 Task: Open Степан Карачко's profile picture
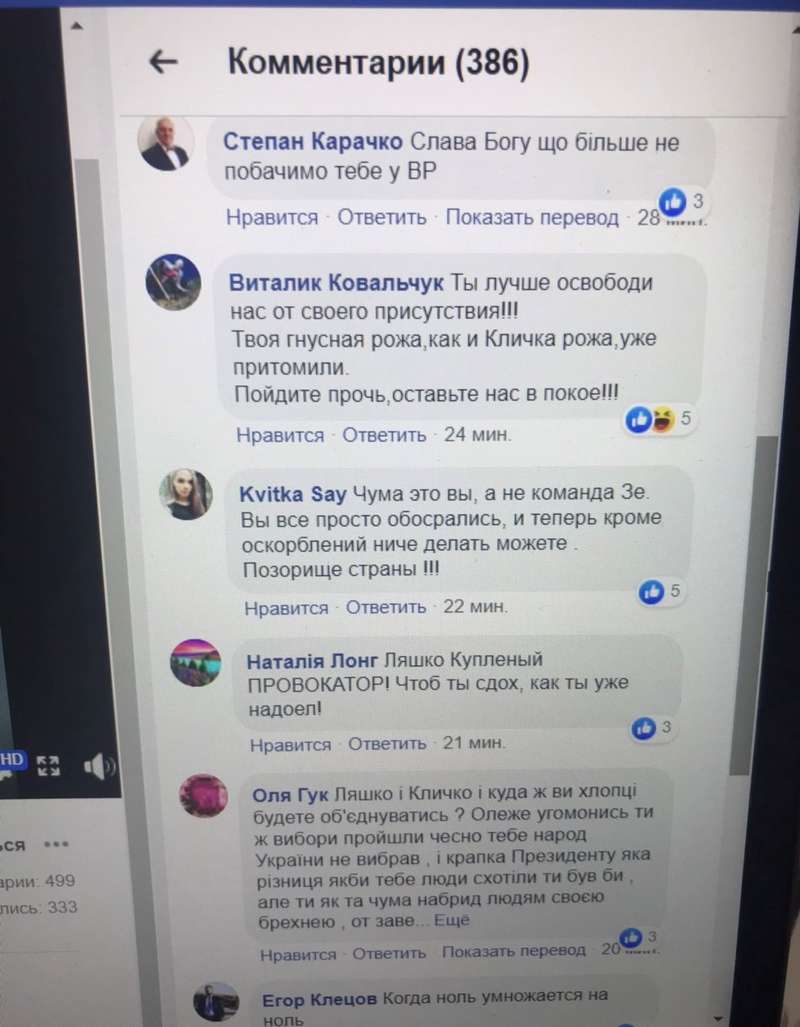[165, 143]
